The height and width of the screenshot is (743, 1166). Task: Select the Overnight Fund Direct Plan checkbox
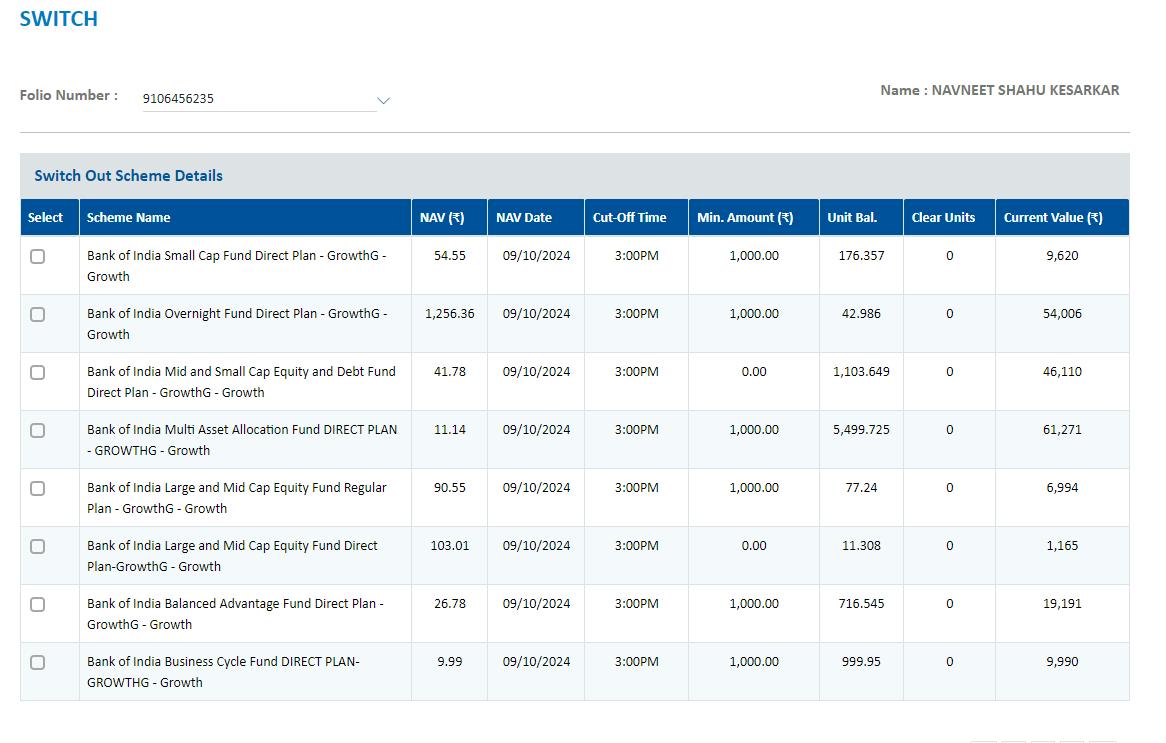click(37, 315)
